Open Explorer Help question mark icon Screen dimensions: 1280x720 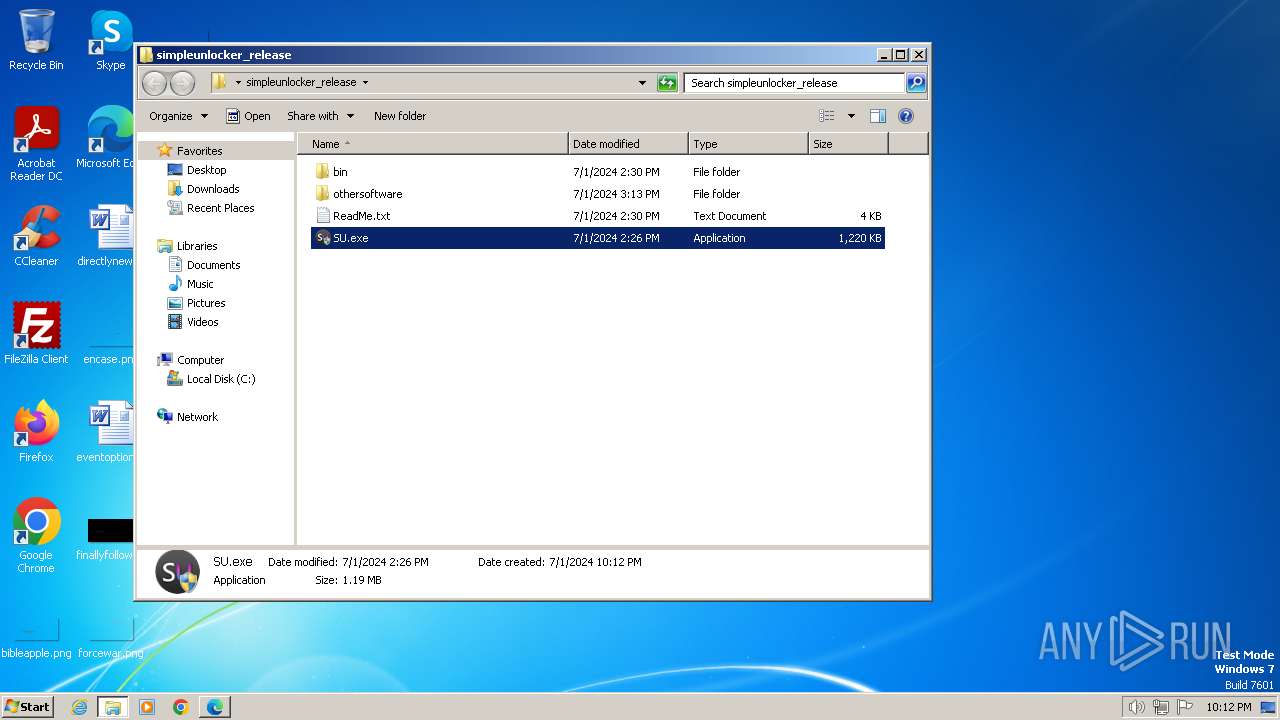906,116
